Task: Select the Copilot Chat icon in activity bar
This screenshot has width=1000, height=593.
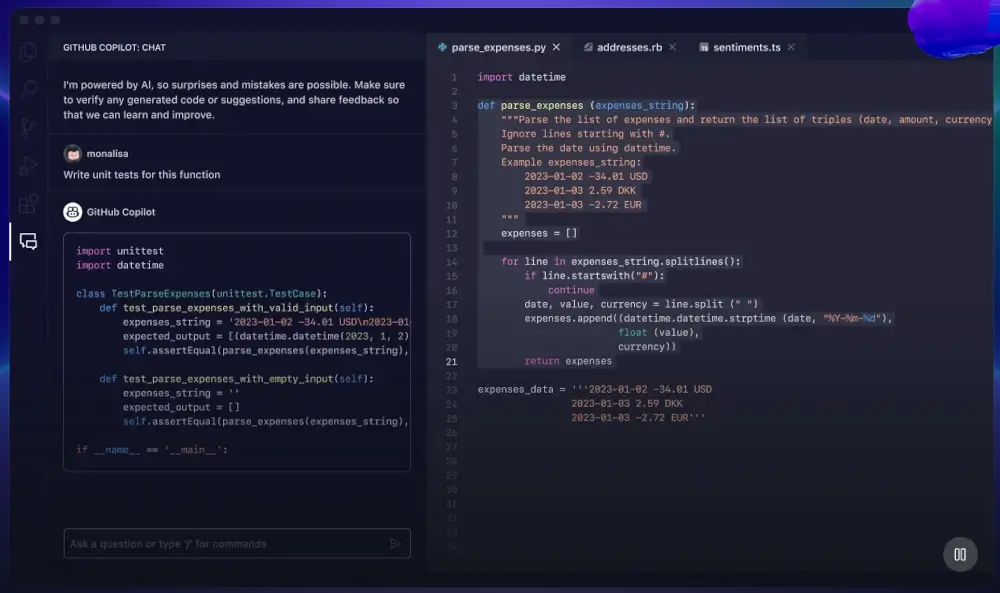Action: 28,242
